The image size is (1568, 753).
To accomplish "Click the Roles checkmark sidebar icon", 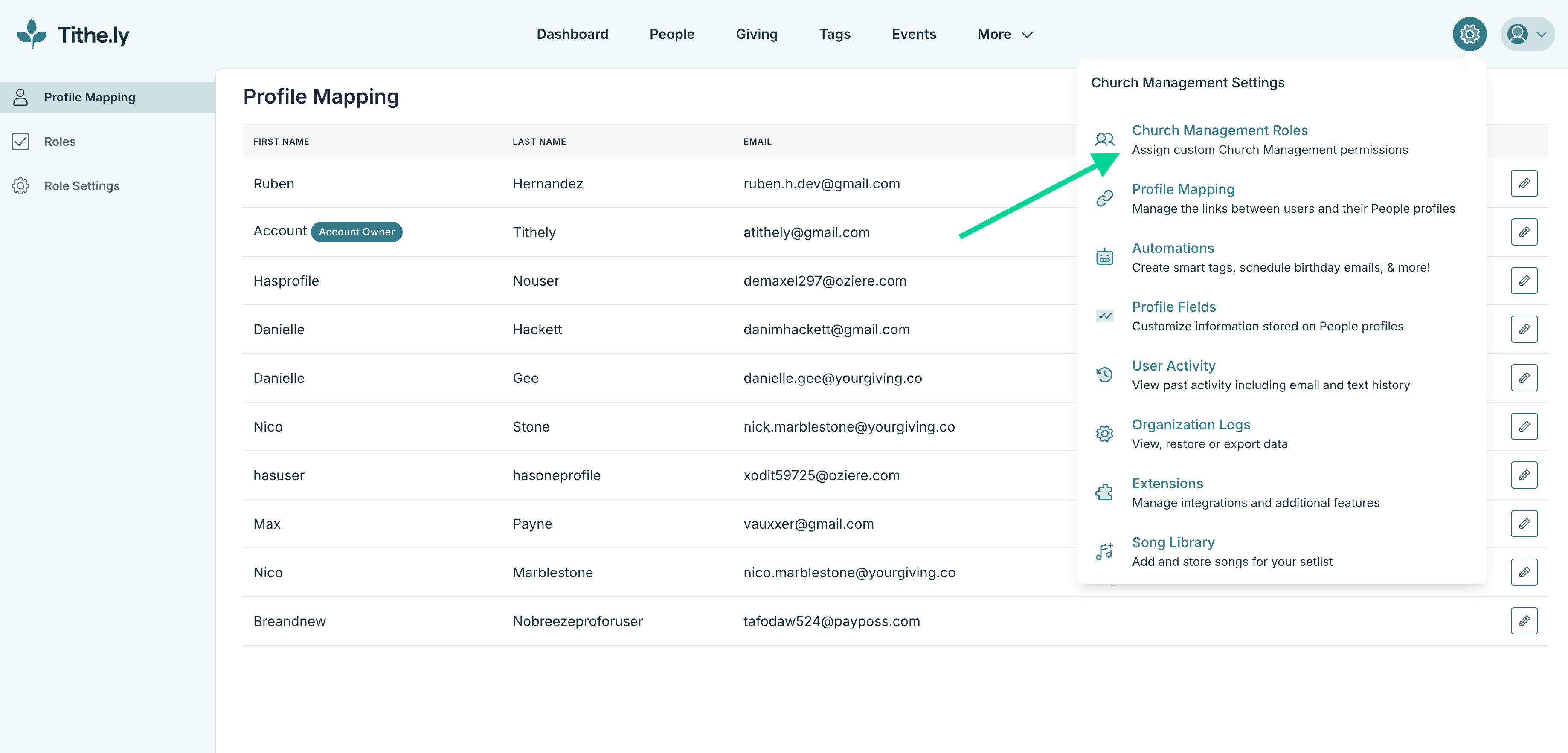I will point(21,142).
